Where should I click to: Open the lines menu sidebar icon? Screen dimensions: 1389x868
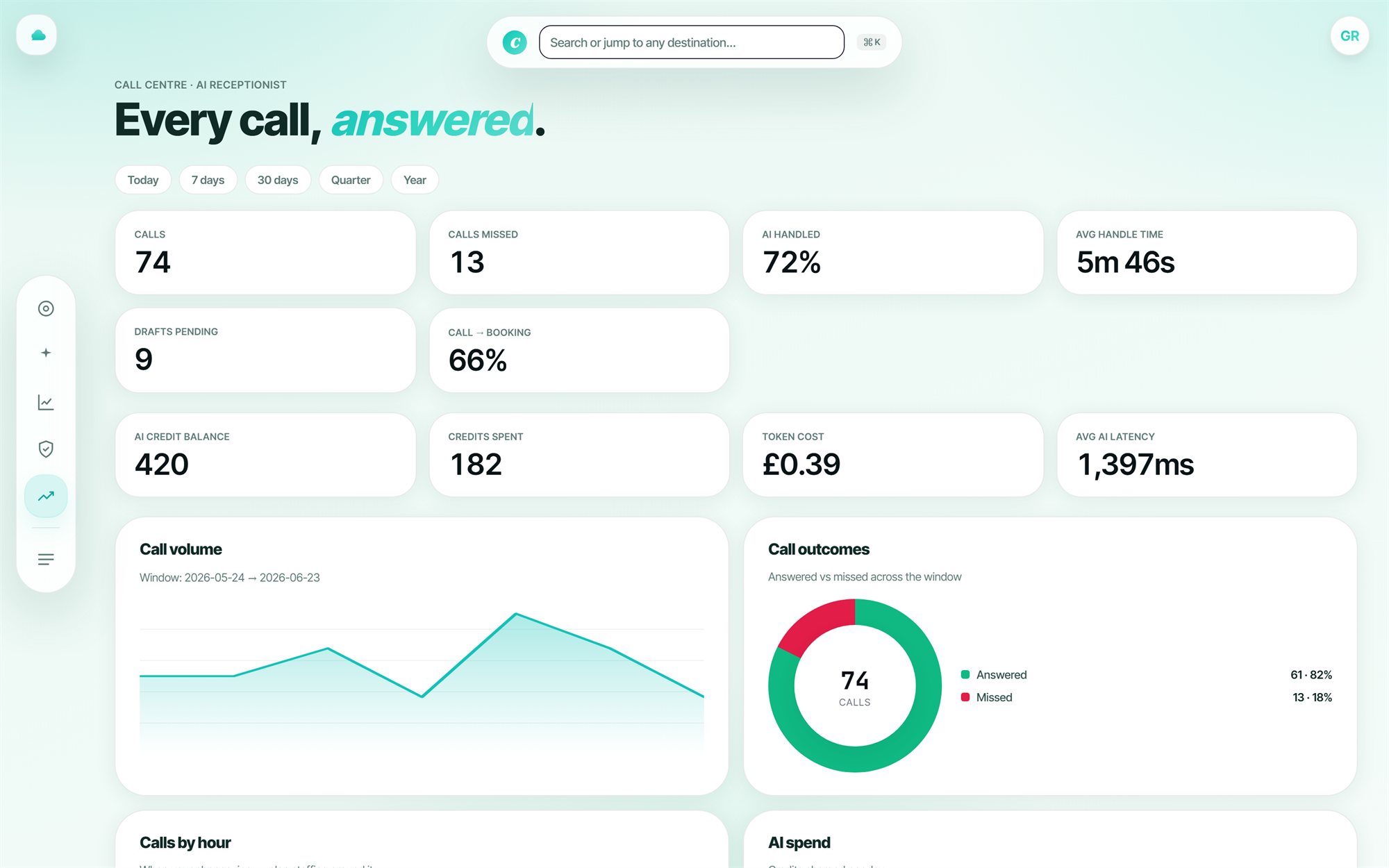tap(46, 559)
